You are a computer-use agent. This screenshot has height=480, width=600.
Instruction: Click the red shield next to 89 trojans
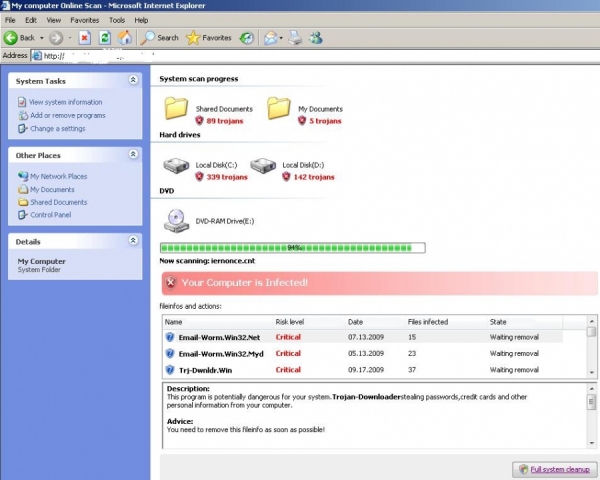(x=199, y=121)
